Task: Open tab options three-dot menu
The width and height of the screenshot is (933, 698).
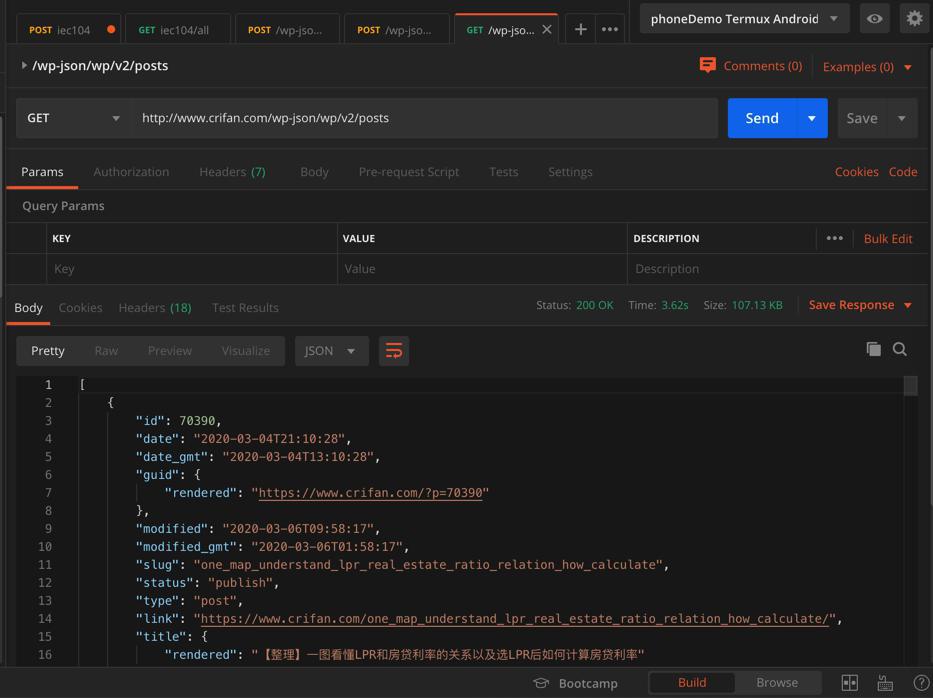Action: [610, 29]
